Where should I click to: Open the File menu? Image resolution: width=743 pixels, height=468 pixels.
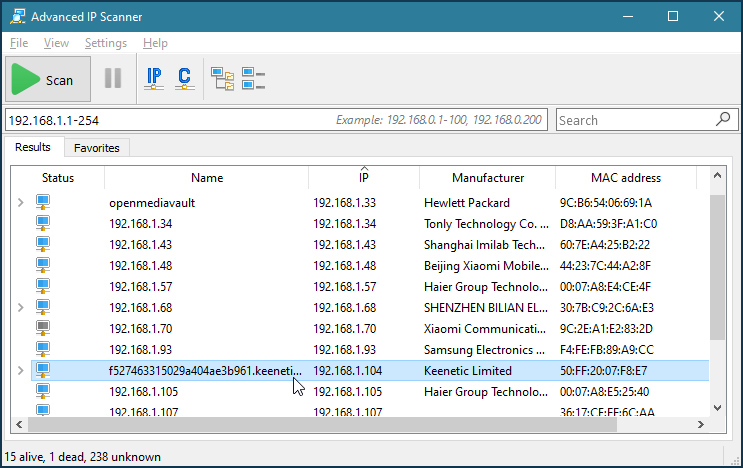19,43
